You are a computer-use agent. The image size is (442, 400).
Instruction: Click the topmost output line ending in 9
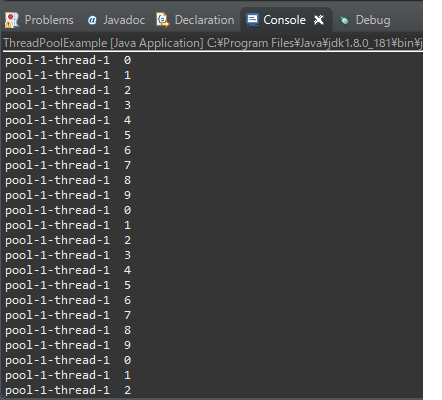click(x=68, y=195)
